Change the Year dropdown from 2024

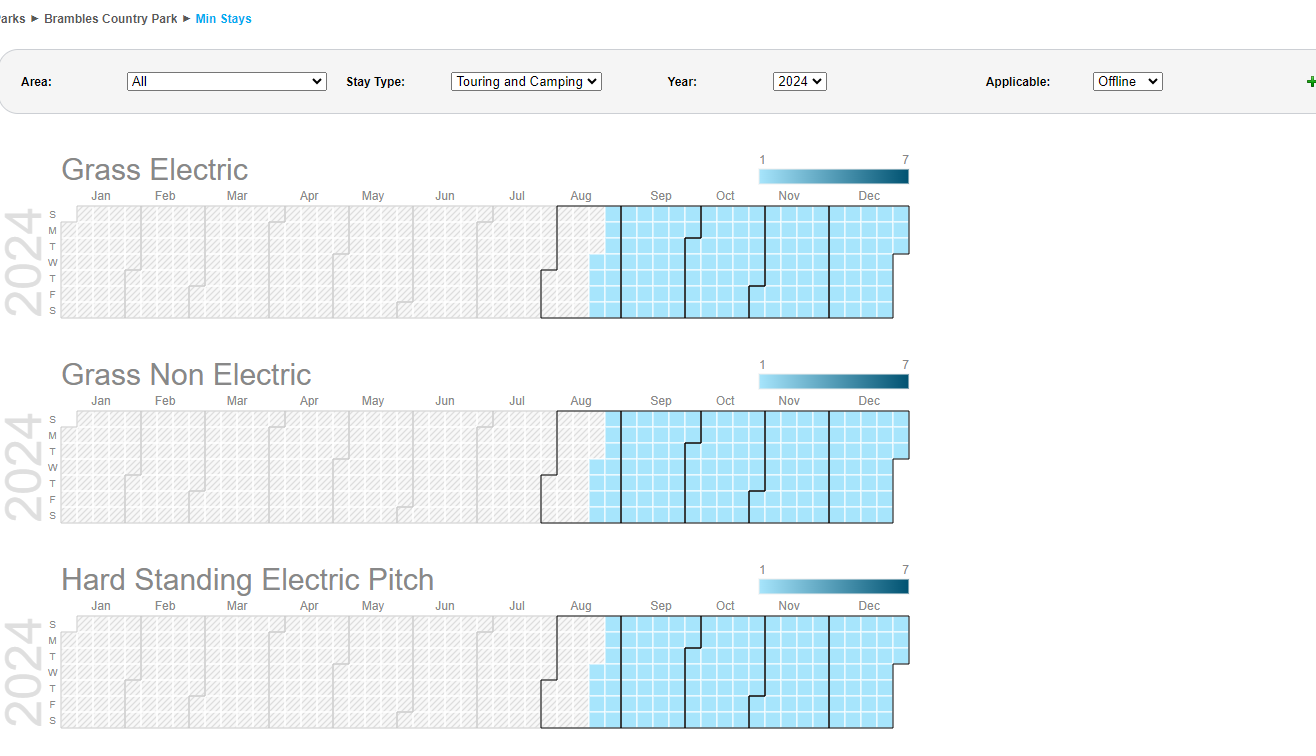[799, 82]
